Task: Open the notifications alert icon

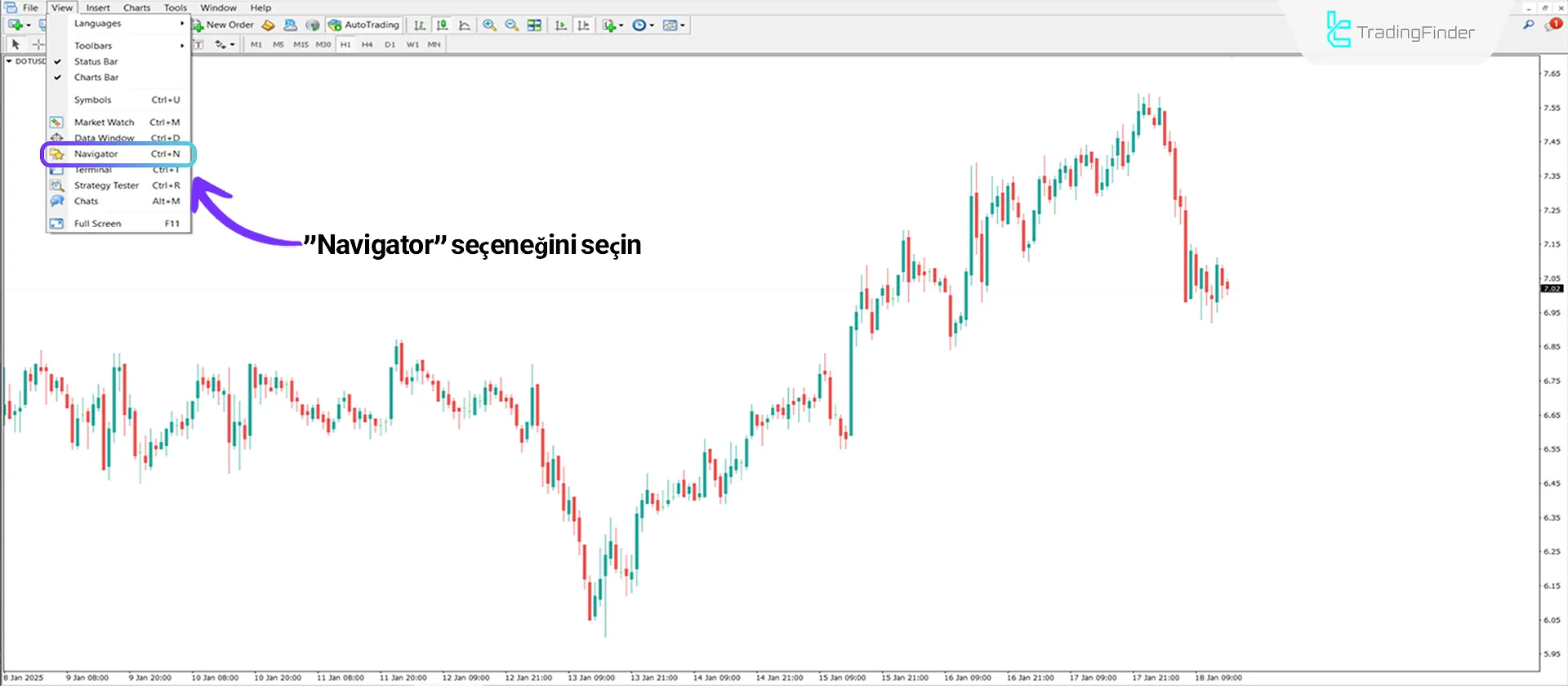Action: pos(1553,24)
